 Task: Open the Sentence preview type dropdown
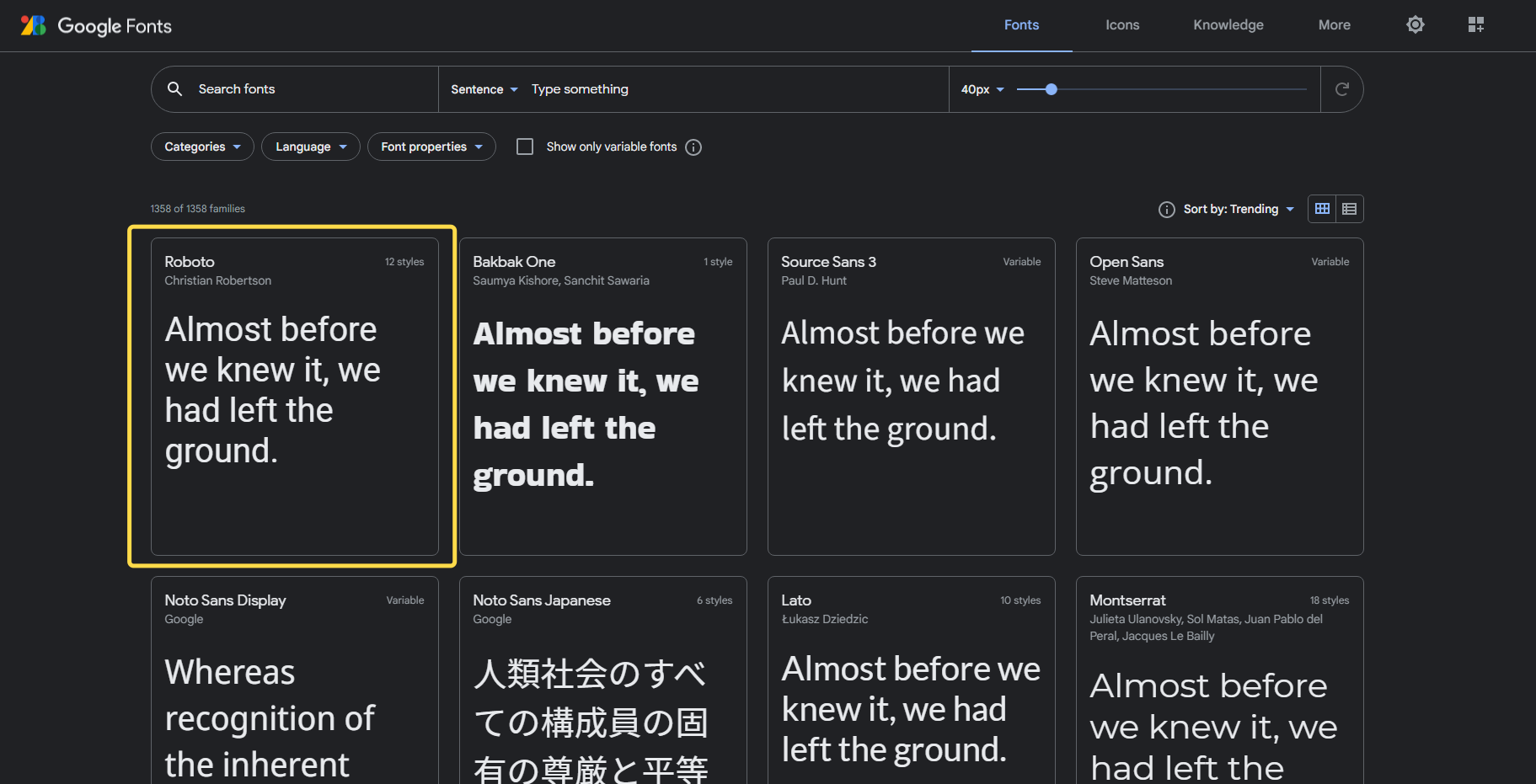point(484,89)
